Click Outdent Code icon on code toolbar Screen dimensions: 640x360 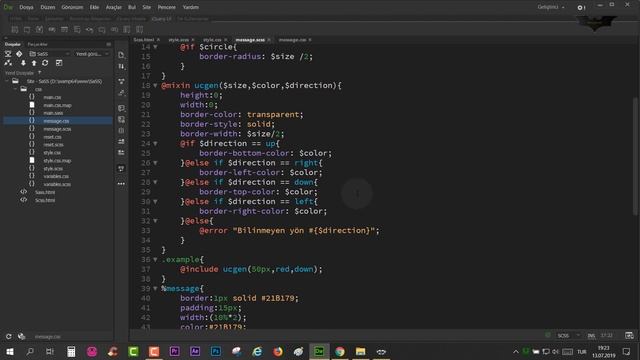tap(121, 153)
